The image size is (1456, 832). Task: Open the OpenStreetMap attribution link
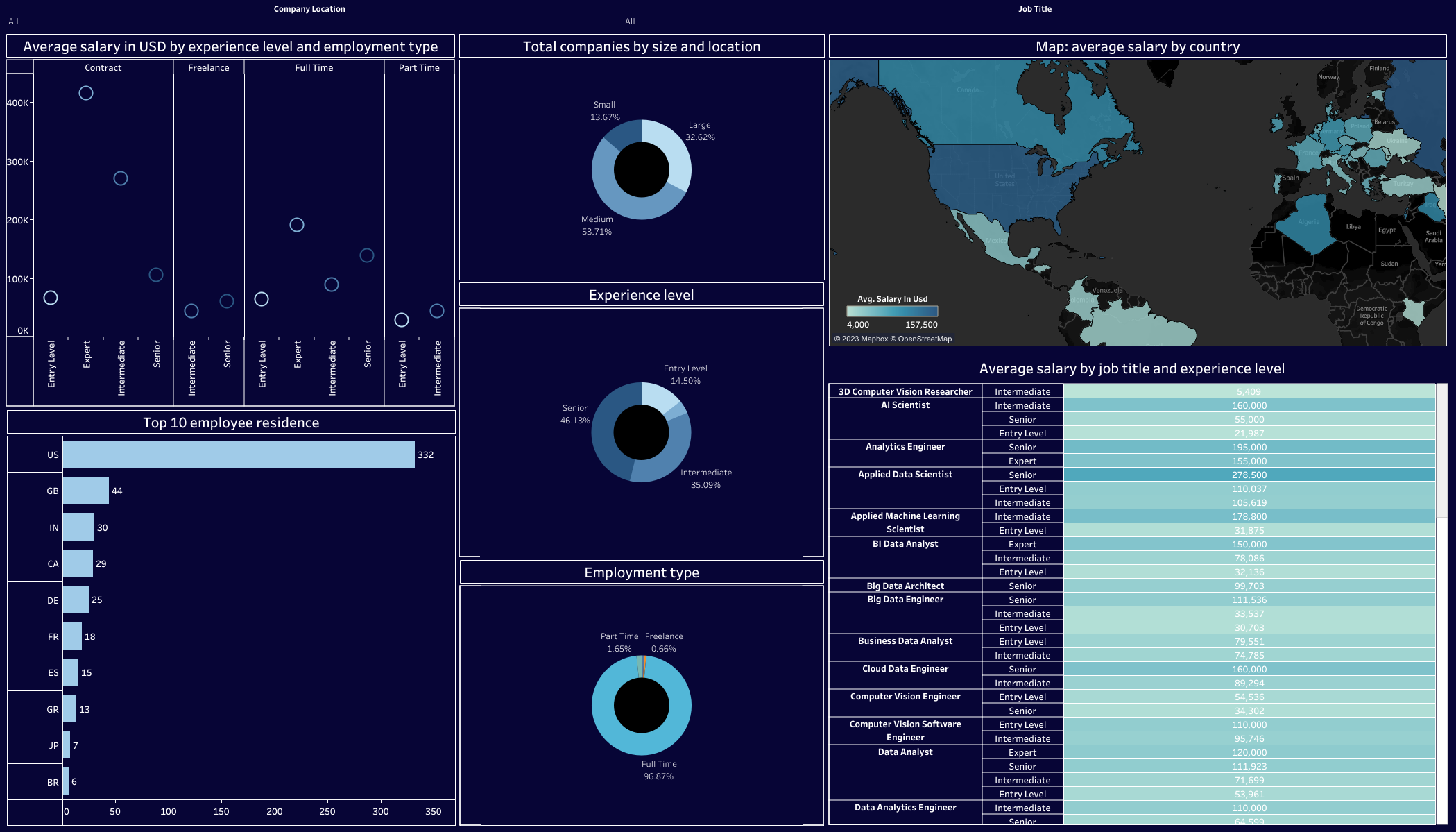point(925,339)
